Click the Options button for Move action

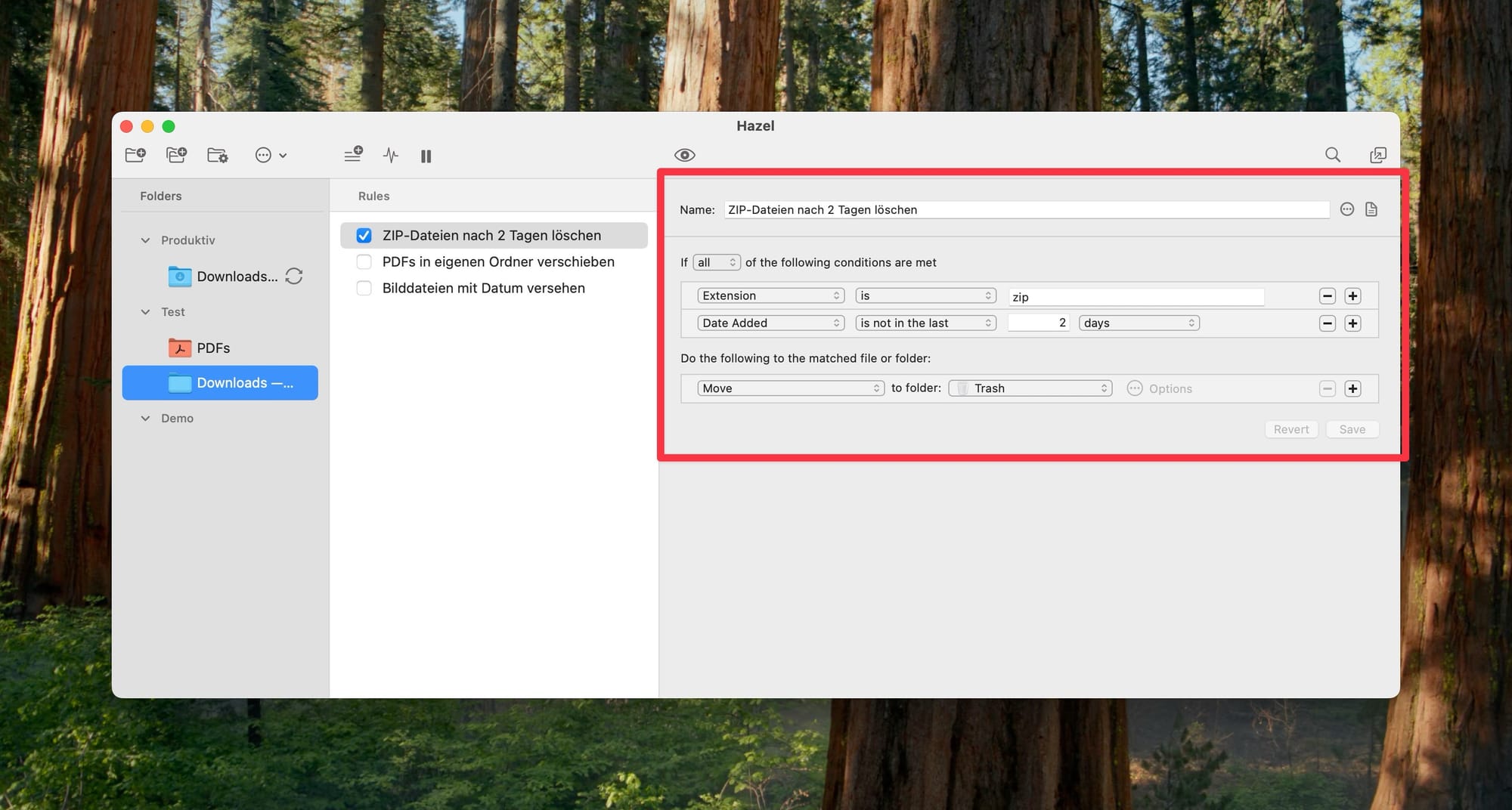pyautogui.click(x=1160, y=388)
